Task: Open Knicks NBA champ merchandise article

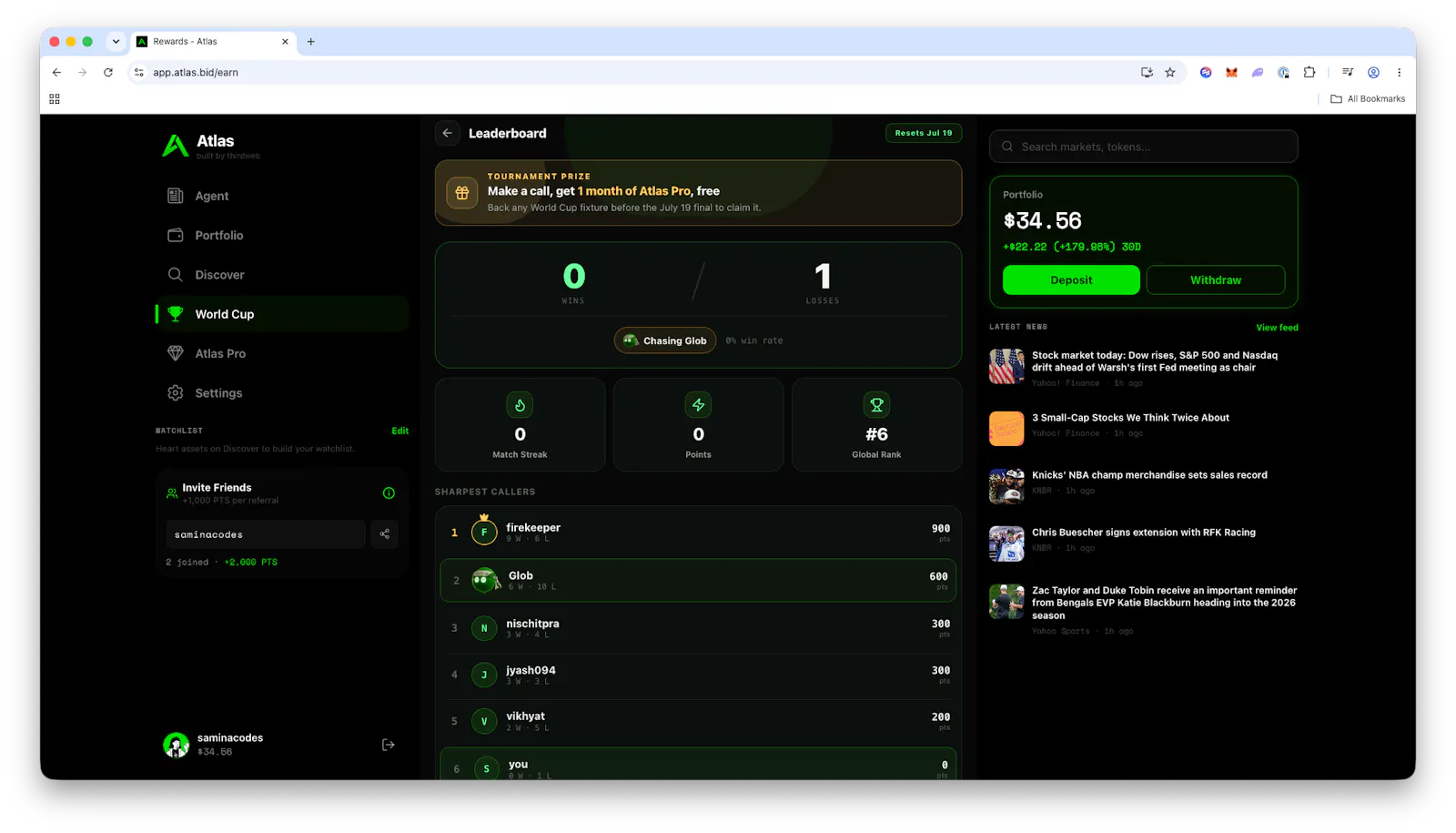Action: click(x=1144, y=484)
